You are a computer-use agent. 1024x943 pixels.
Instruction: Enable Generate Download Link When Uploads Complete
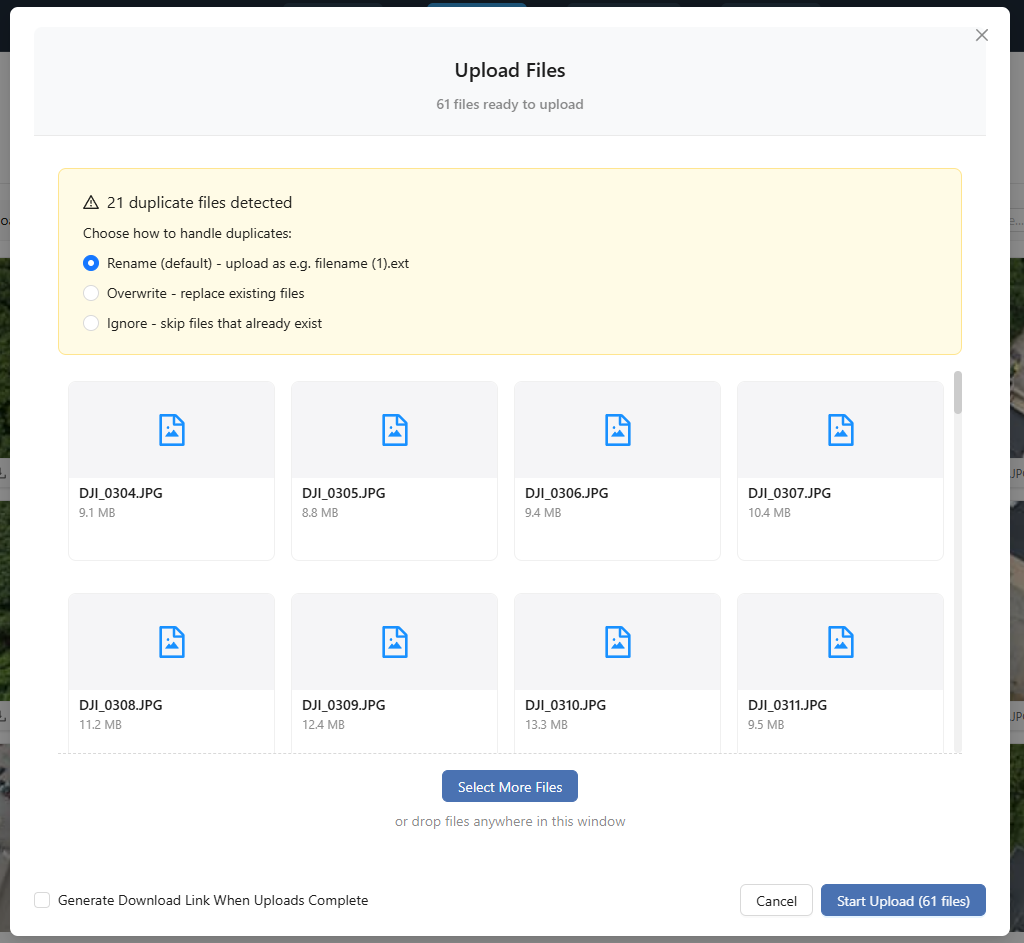(42, 900)
